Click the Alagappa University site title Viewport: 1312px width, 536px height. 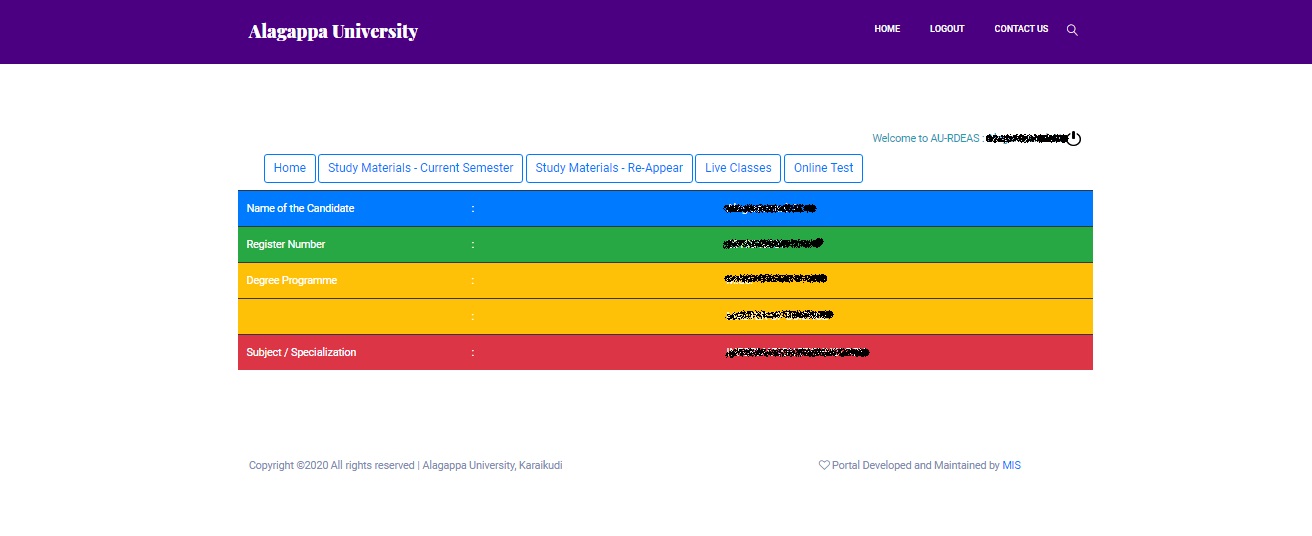click(333, 31)
